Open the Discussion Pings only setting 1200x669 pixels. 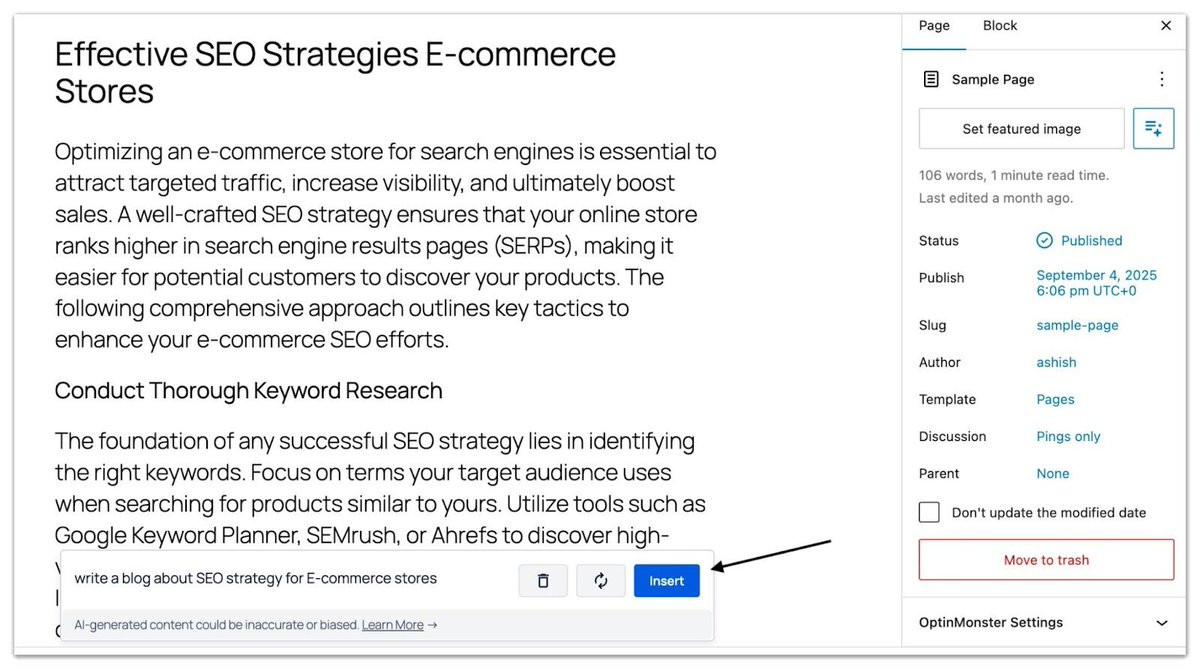coord(1068,436)
